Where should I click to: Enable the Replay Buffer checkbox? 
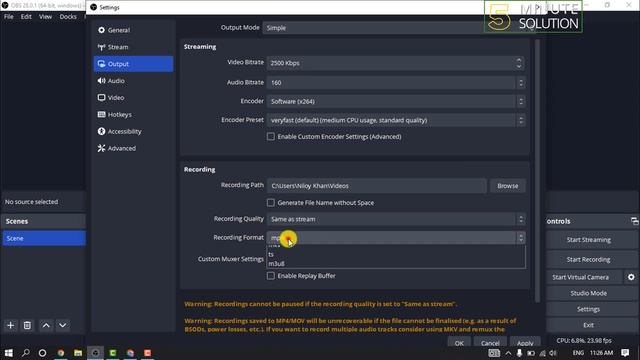[271, 276]
